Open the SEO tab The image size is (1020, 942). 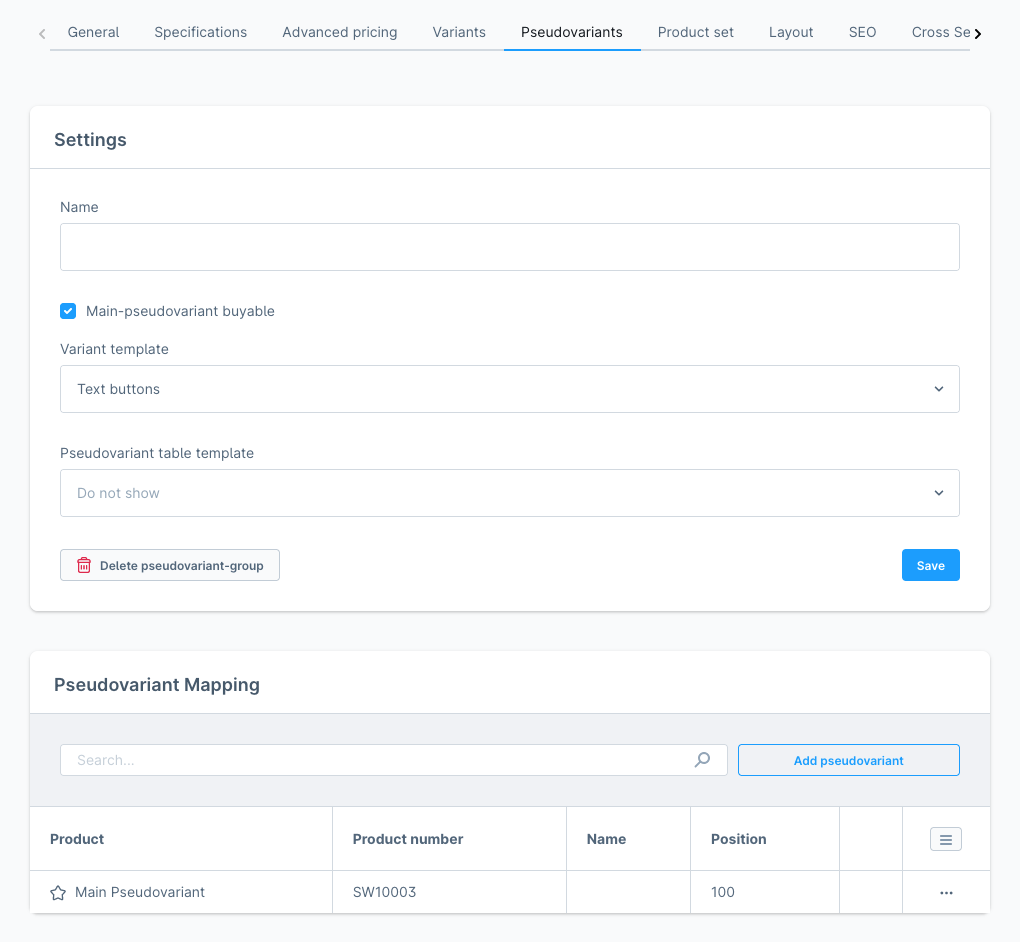[863, 33]
